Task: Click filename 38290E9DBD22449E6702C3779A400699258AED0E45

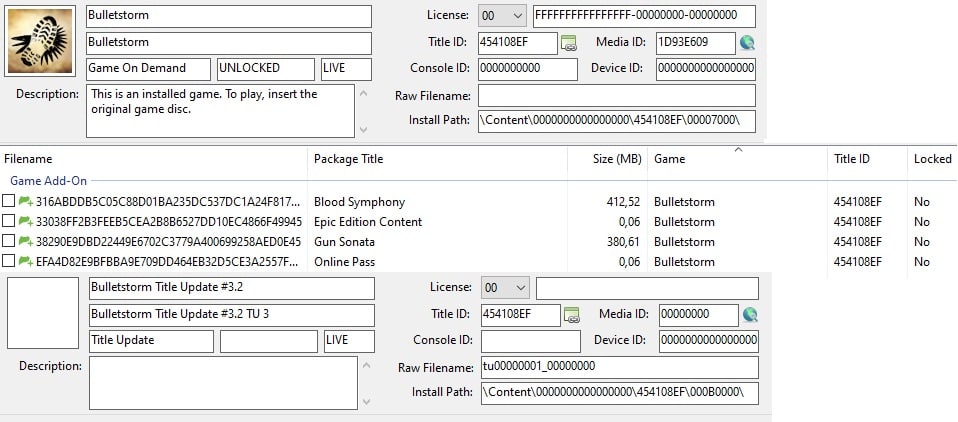Action: point(169,241)
